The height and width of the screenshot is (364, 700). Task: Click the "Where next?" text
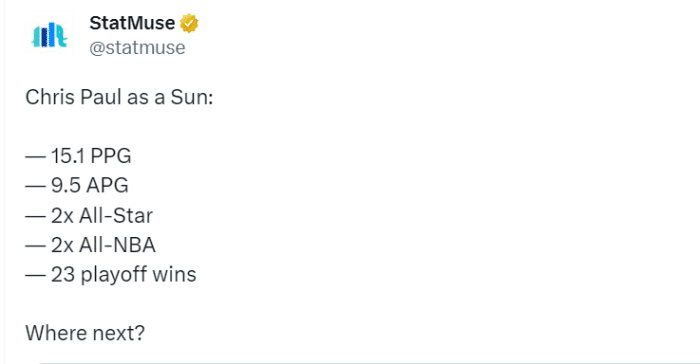coord(85,333)
